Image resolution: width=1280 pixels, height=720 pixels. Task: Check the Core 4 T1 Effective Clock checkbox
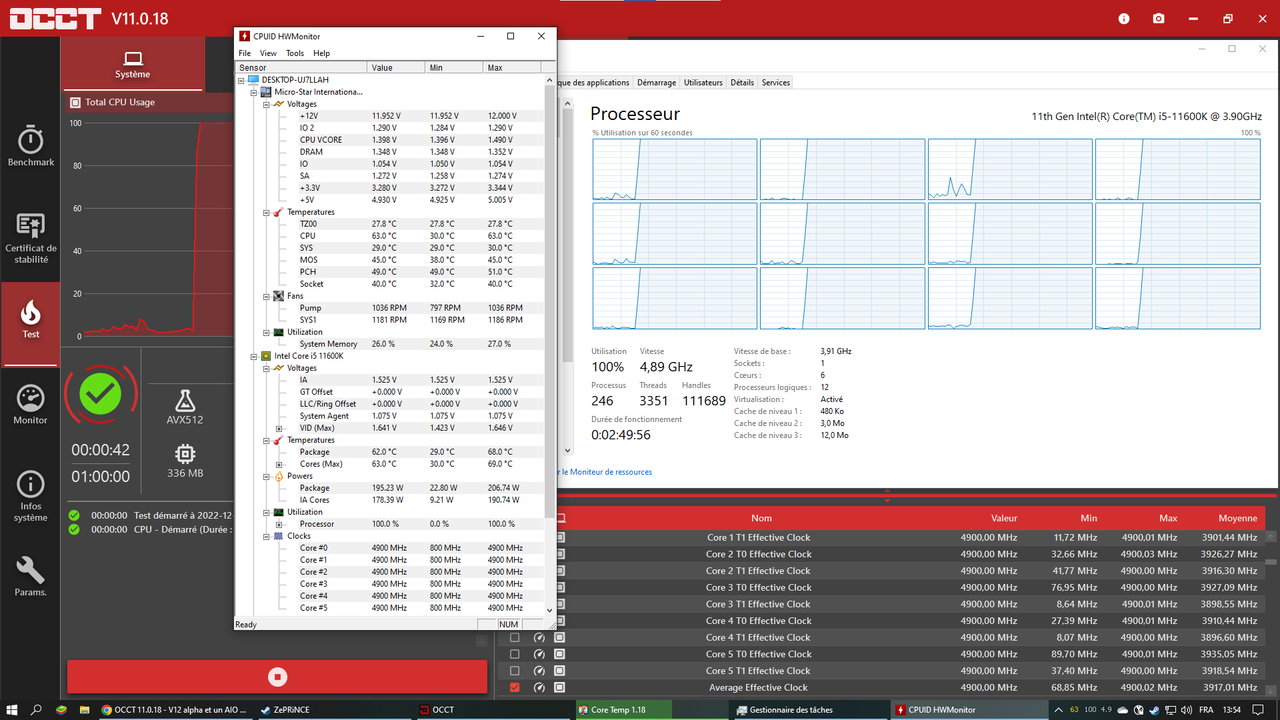point(514,637)
